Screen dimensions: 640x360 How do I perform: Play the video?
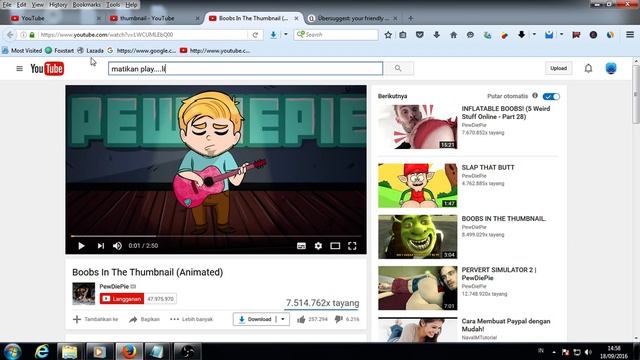point(81,246)
